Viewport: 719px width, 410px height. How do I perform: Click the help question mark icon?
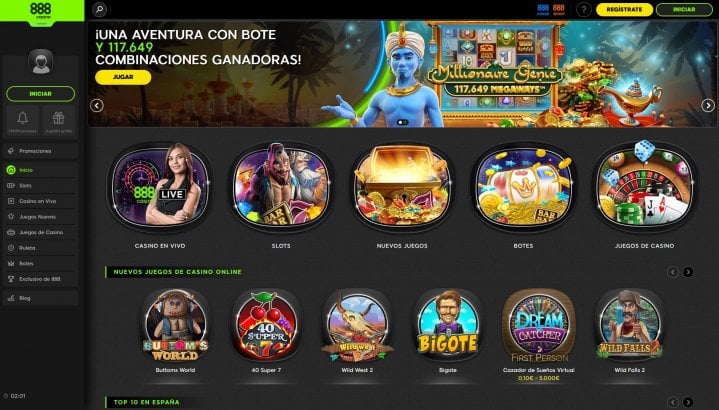click(583, 9)
